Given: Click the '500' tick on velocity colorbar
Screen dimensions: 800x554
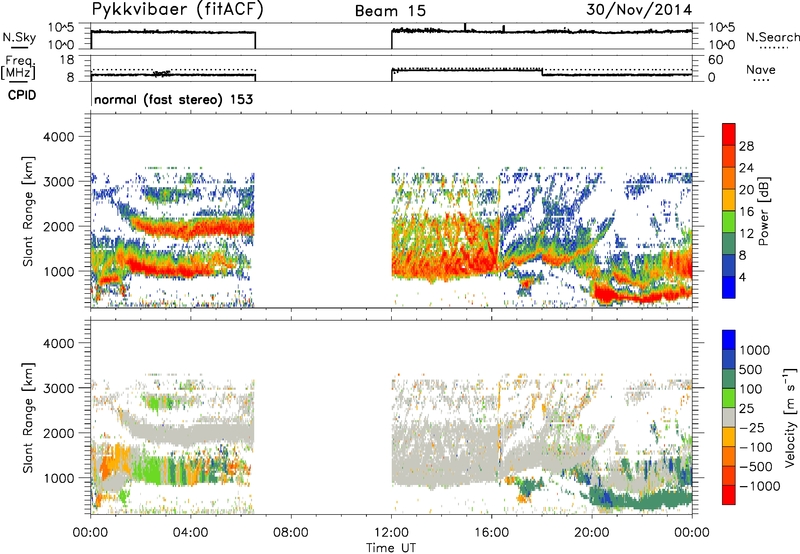Looking at the screenshot, I should click(x=751, y=370).
